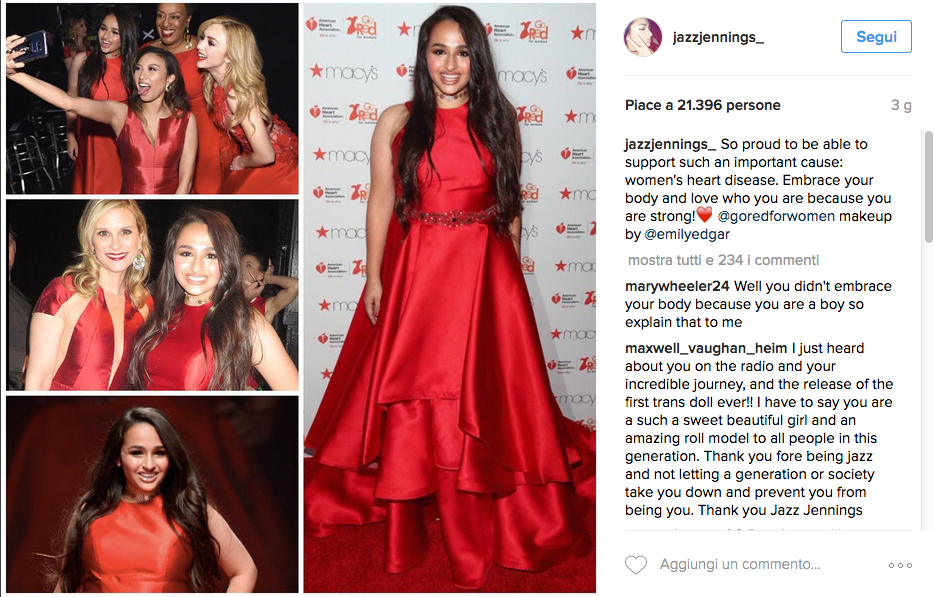Screen dimensions: 934x597
Task: View likes count Piace a 21.396 persone
Action: [702, 105]
